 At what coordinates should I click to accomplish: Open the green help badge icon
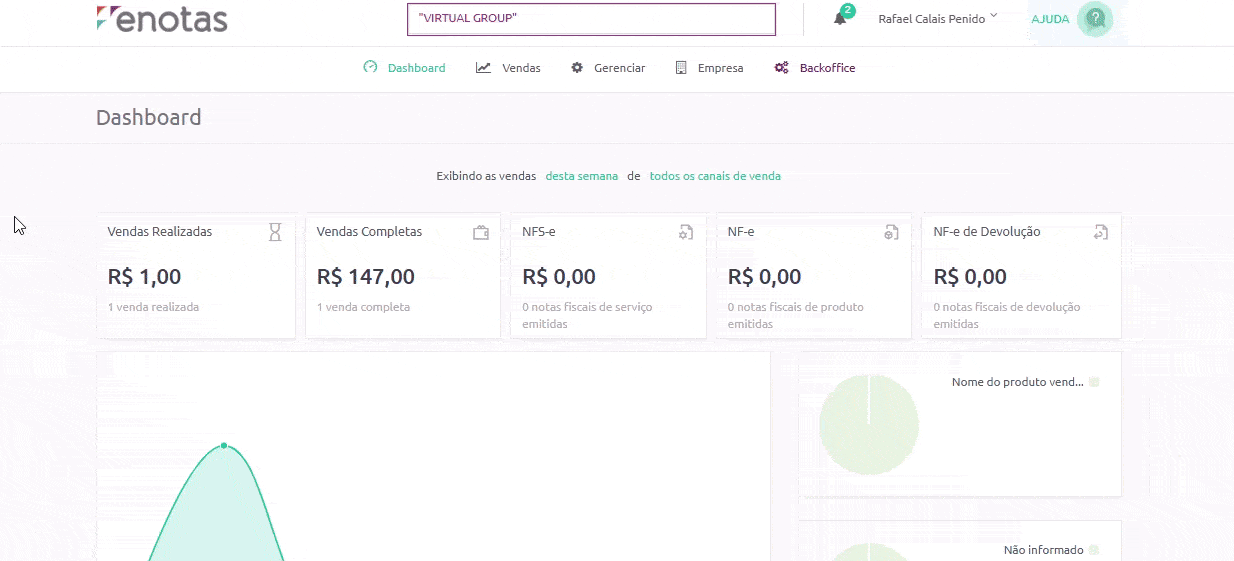coord(1096,19)
